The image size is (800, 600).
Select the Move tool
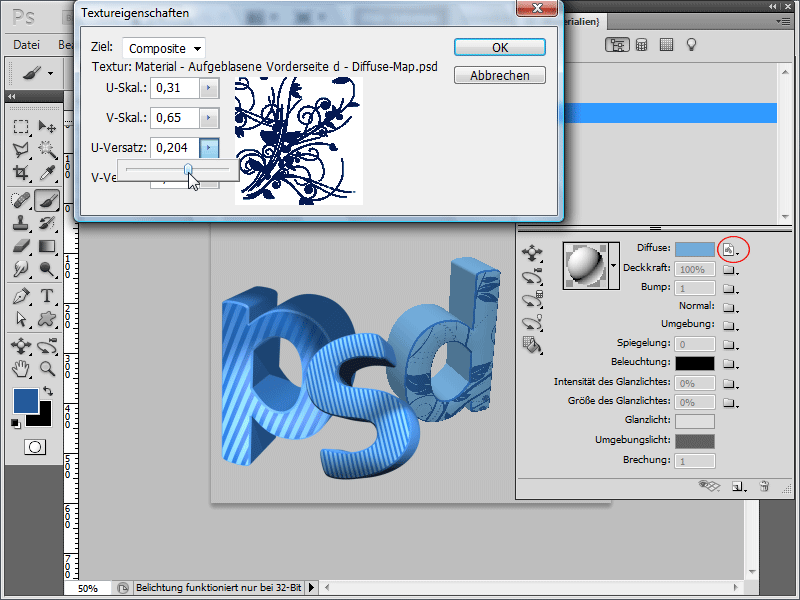point(47,126)
